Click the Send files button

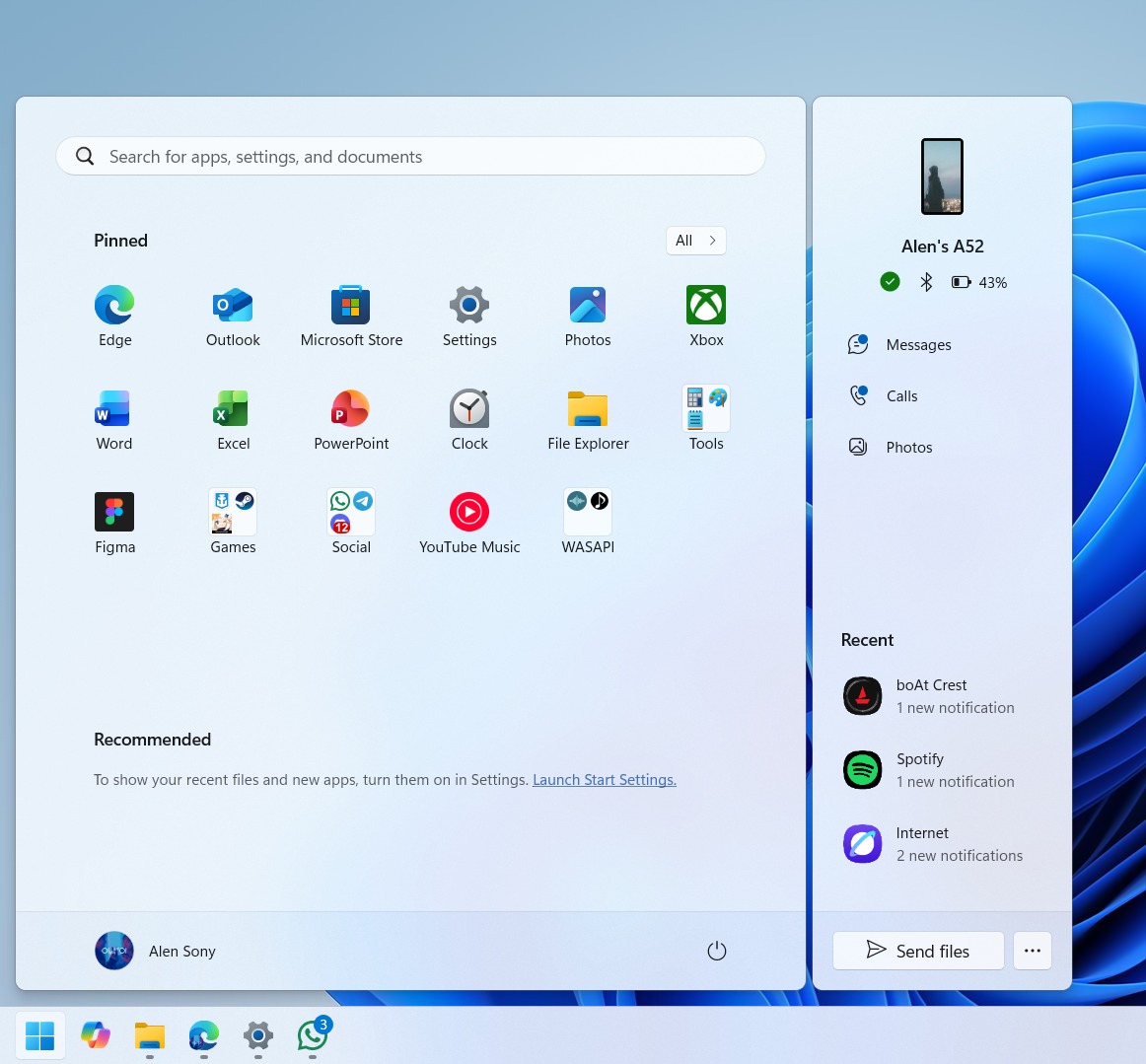click(x=918, y=951)
